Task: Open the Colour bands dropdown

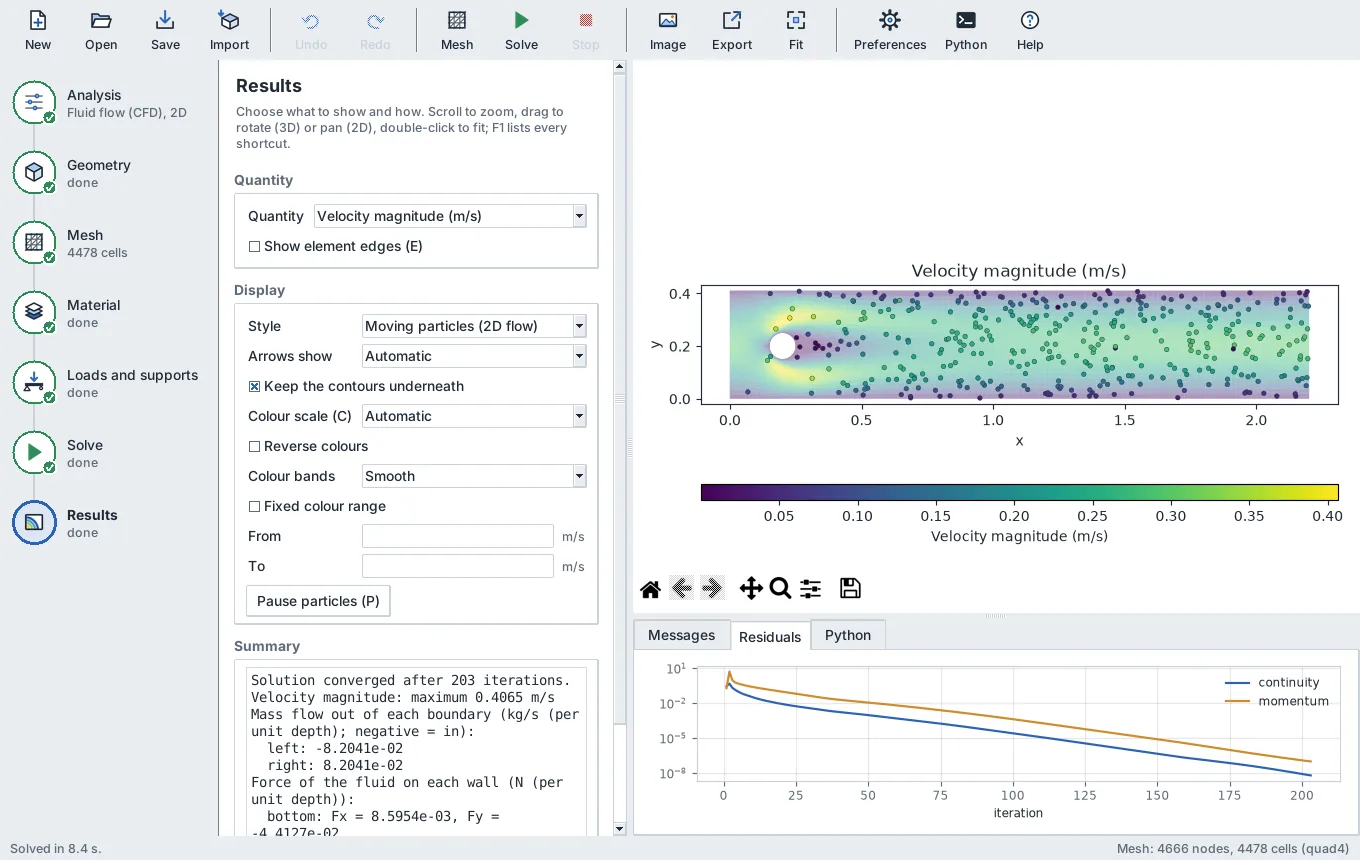Action: coord(474,476)
